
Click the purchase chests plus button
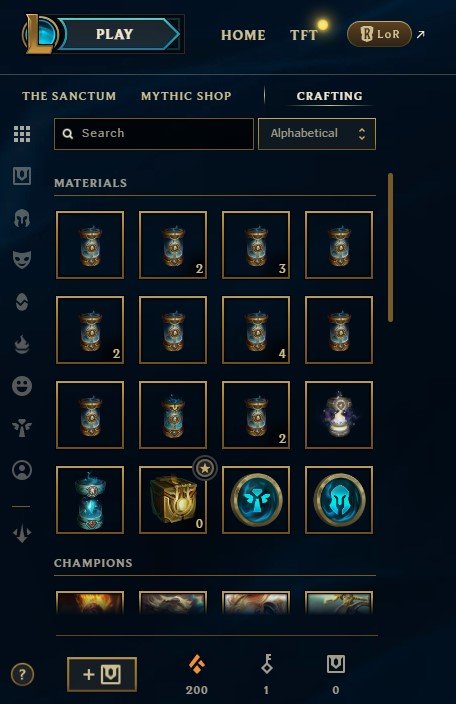[x=102, y=674]
